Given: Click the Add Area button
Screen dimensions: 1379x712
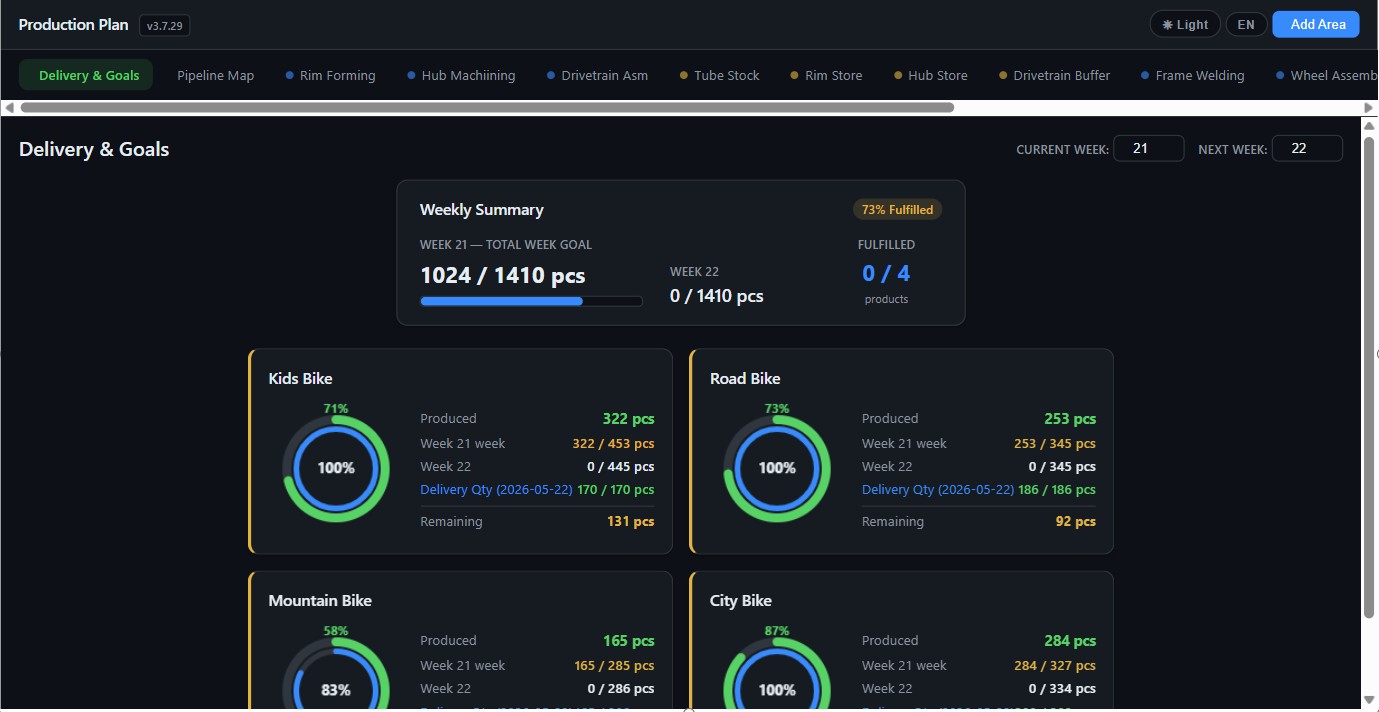Looking at the screenshot, I should [1316, 25].
